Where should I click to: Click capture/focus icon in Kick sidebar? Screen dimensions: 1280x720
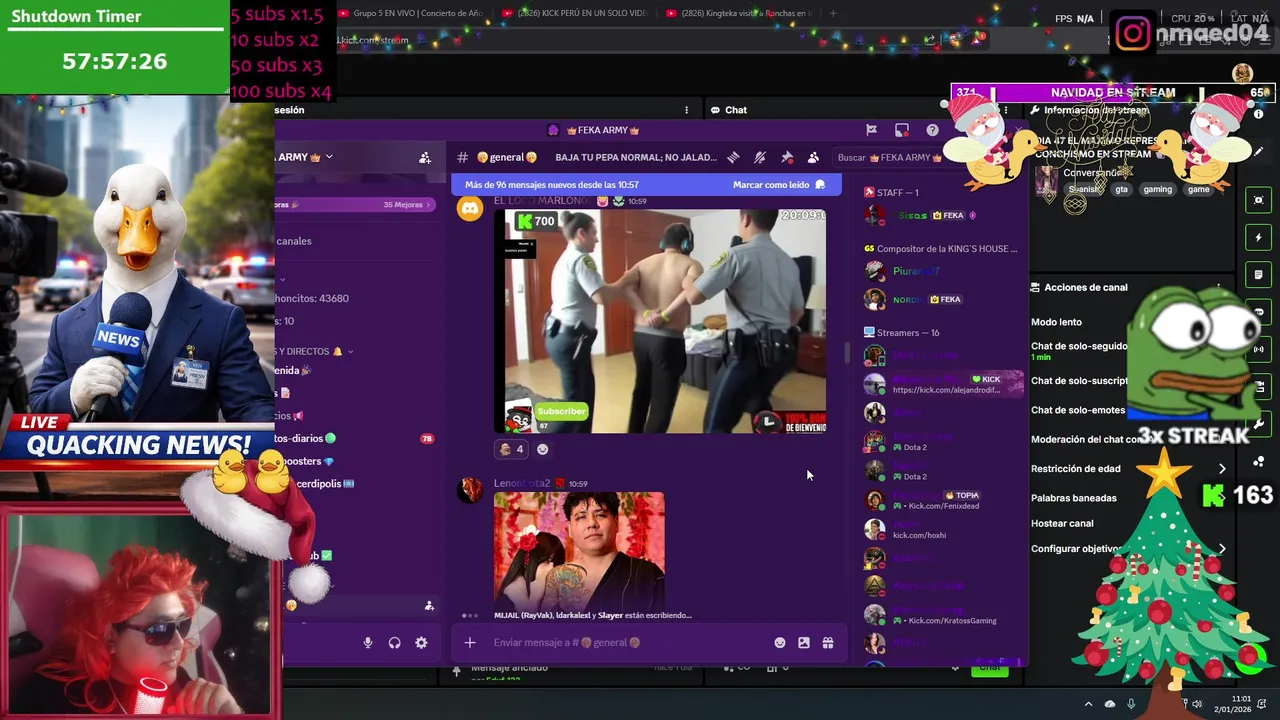pos(1259,200)
